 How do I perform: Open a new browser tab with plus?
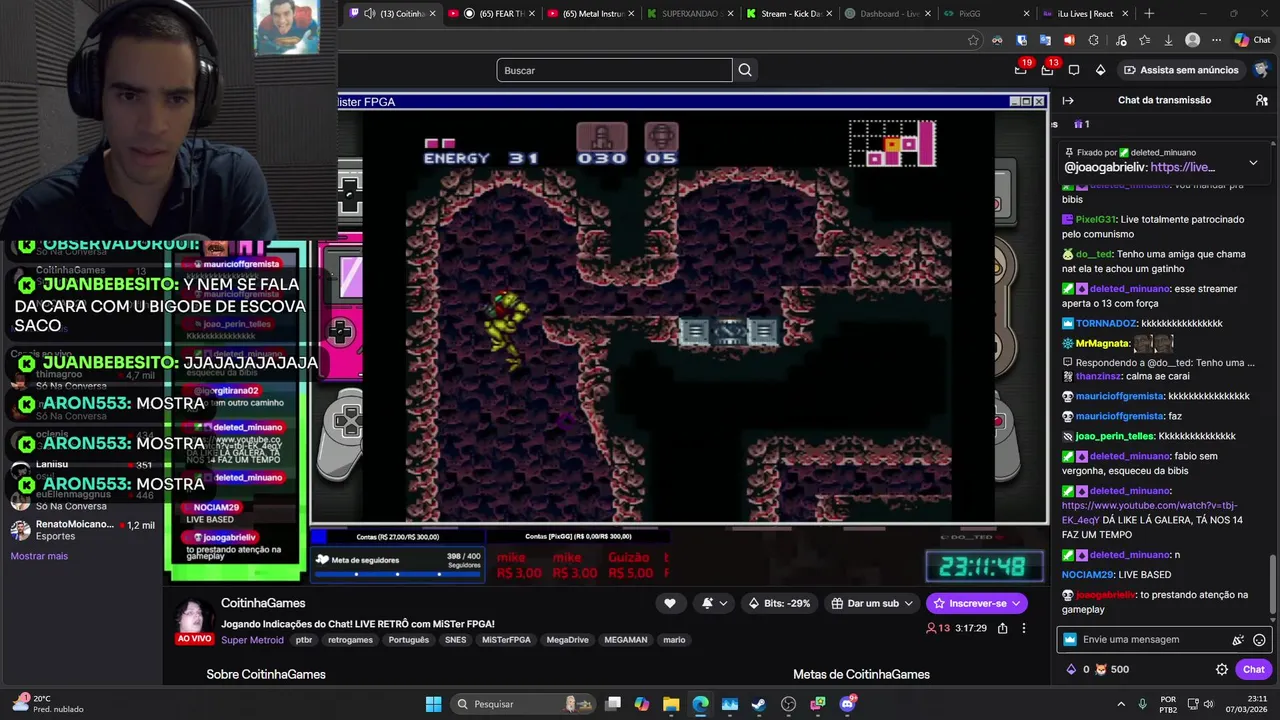click(x=1149, y=14)
